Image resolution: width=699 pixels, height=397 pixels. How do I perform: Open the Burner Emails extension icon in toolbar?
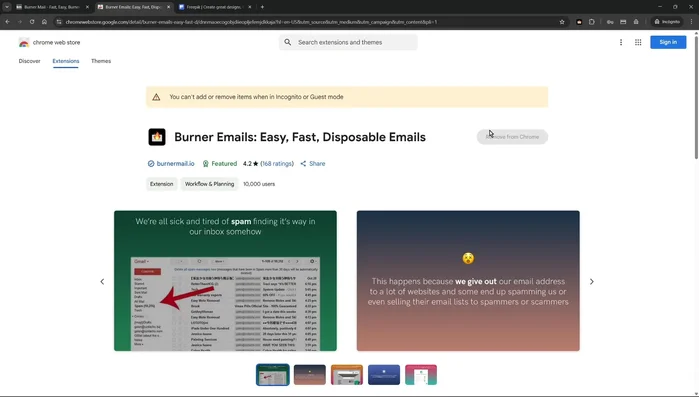[x=579, y=22]
